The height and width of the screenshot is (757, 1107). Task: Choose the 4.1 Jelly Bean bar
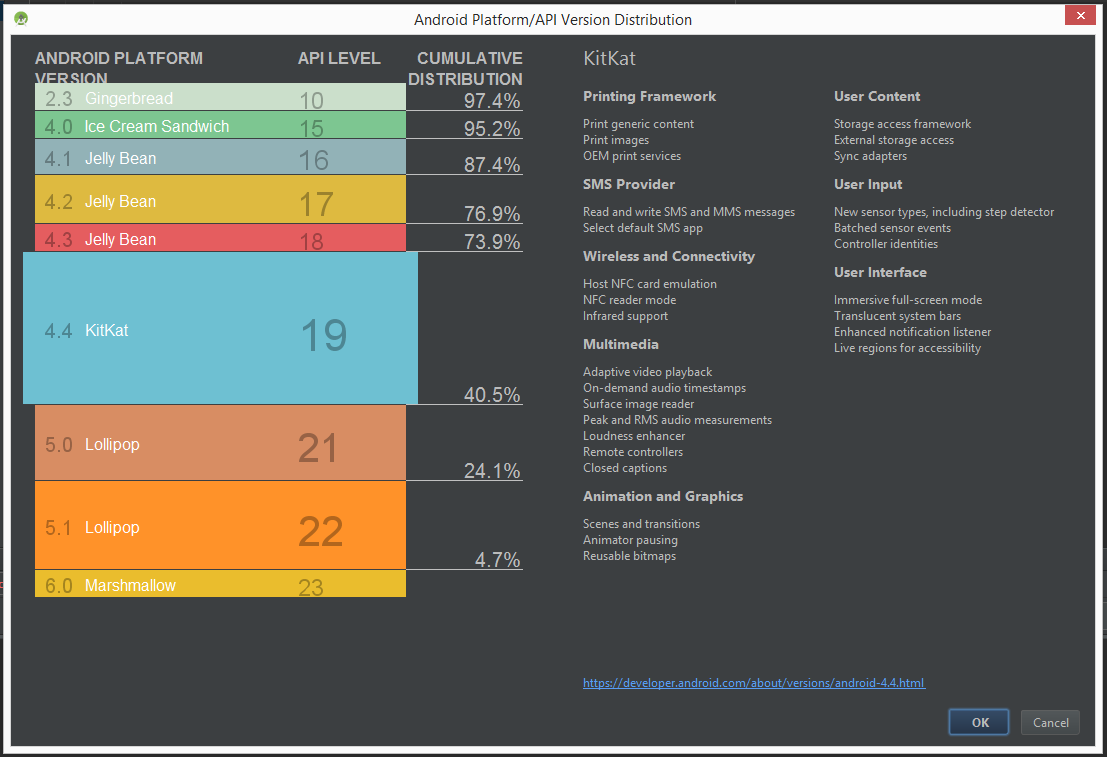point(220,157)
